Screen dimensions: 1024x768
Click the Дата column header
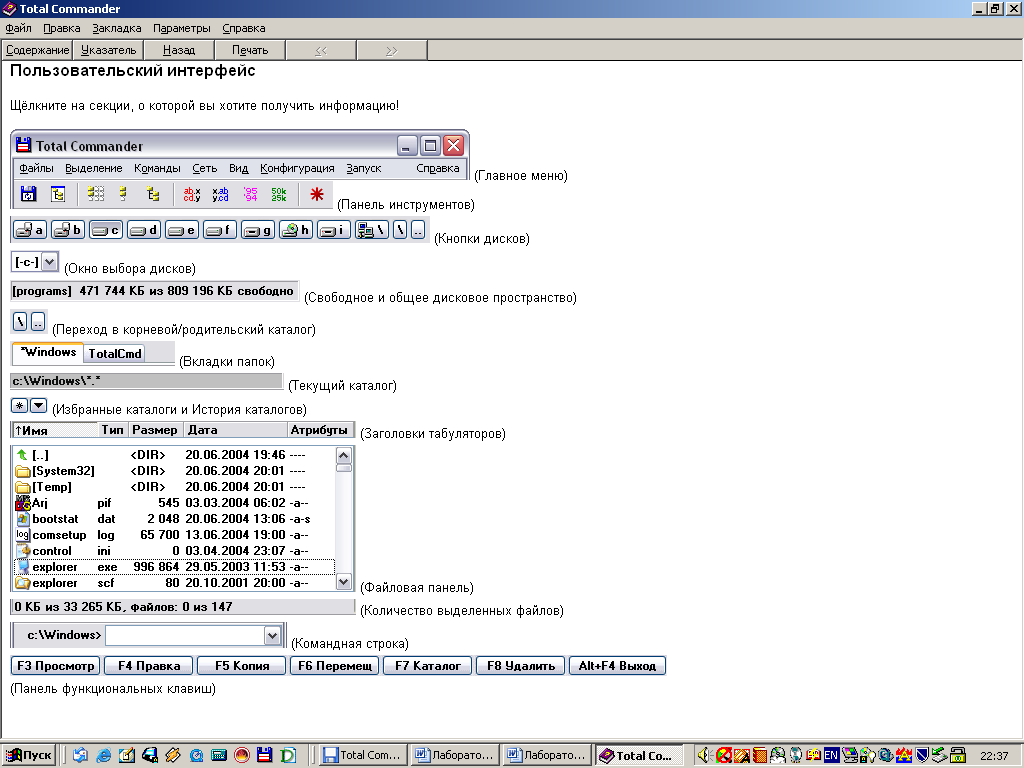tap(236, 430)
